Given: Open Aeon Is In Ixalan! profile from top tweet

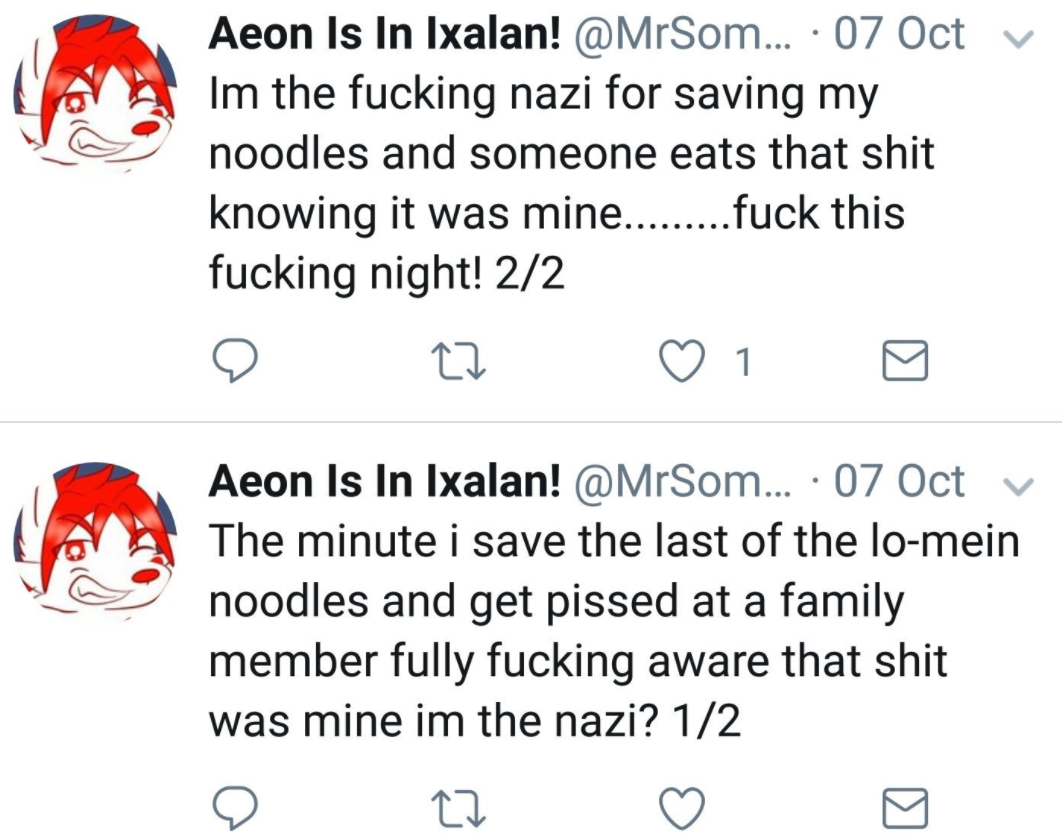Looking at the screenshot, I should pyautogui.click(x=385, y=34).
